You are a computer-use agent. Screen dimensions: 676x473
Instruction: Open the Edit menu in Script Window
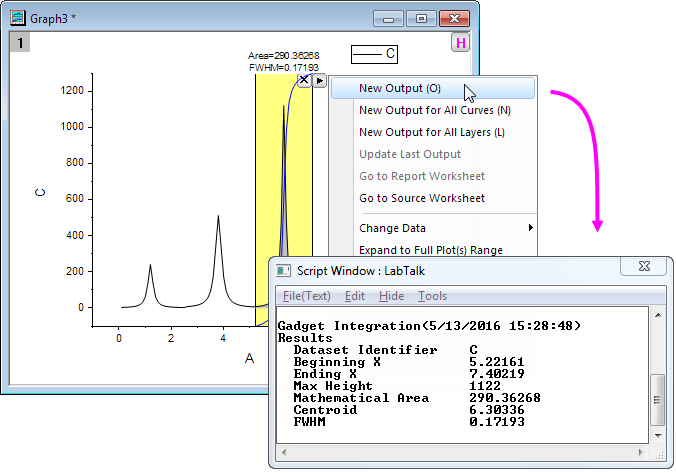[x=354, y=296]
